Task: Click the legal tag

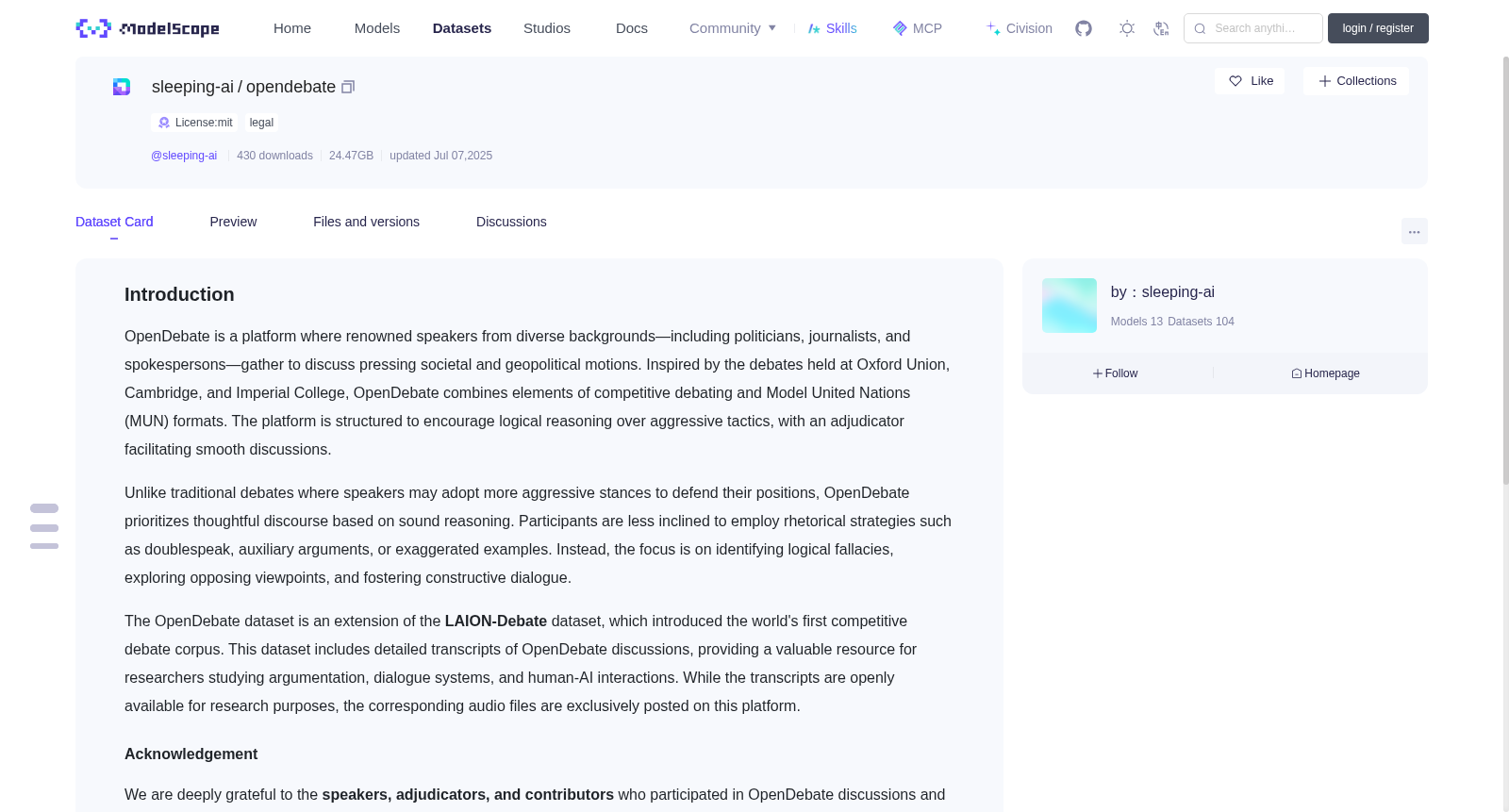Action: coord(261,123)
